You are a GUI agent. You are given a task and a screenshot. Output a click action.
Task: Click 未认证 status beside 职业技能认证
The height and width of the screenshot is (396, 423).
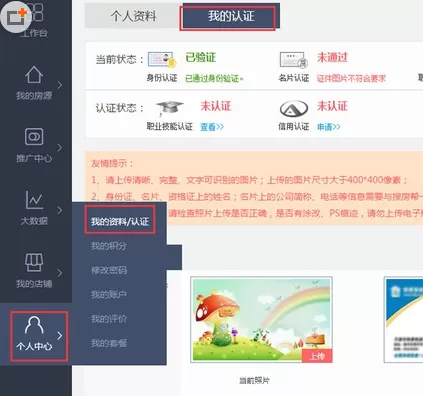(x=216, y=106)
